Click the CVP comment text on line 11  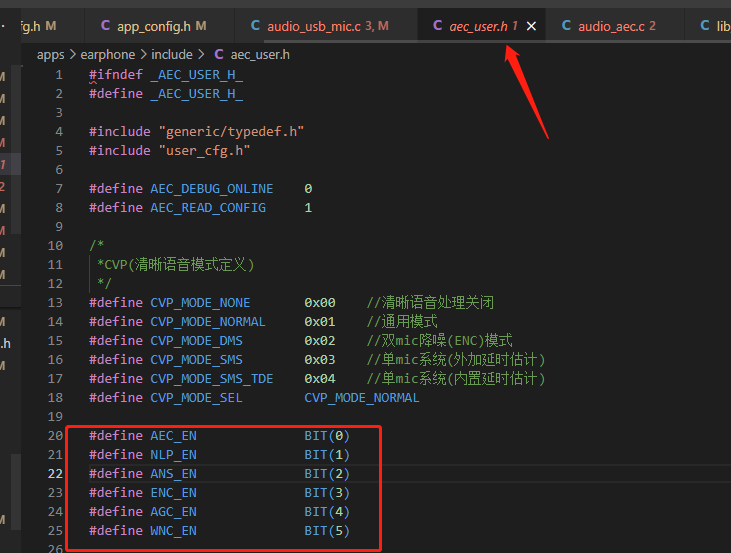point(175,265)
